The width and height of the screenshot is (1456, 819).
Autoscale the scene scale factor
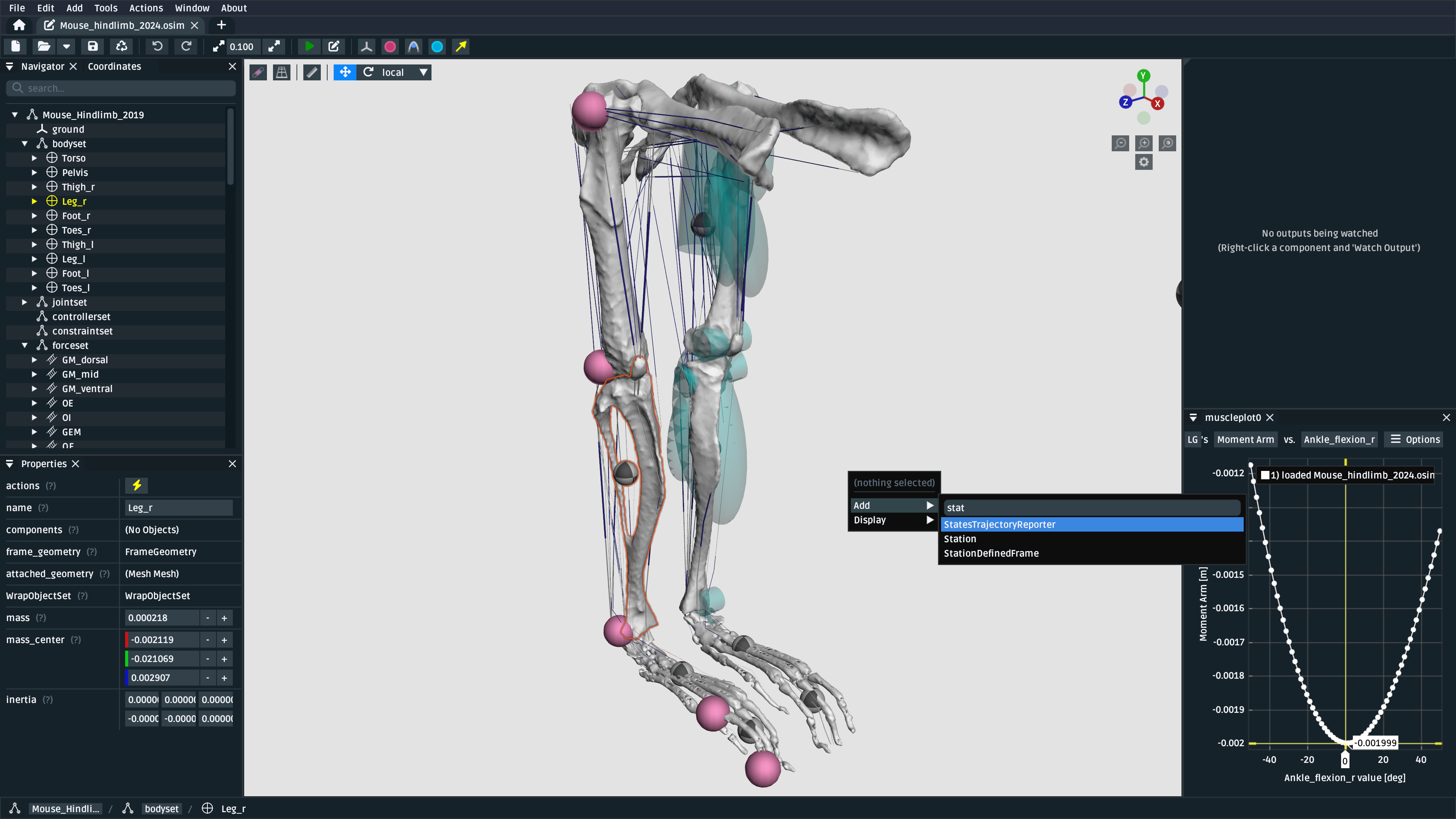click(x=274, y=46)
